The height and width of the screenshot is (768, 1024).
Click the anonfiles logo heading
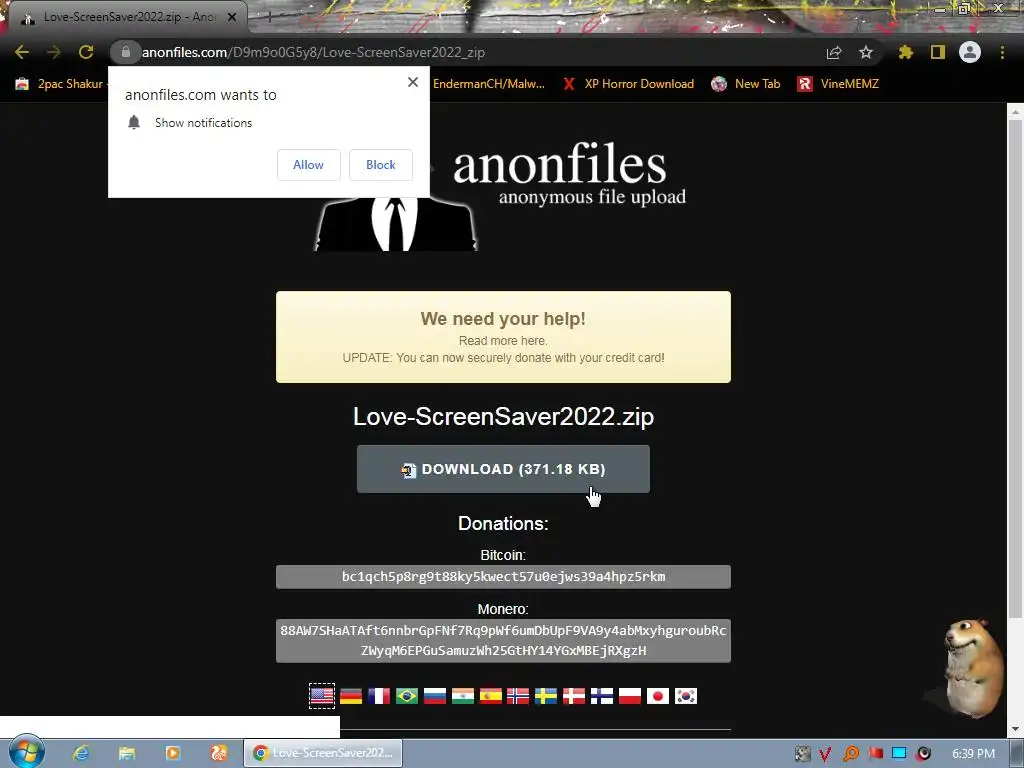tap(560, 164)
